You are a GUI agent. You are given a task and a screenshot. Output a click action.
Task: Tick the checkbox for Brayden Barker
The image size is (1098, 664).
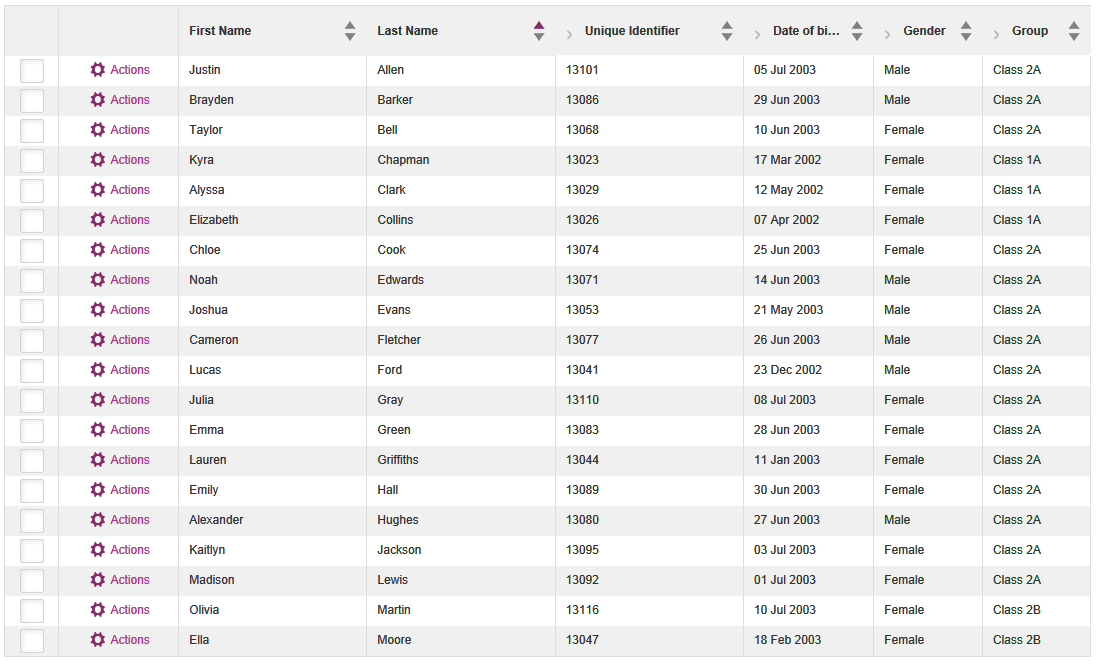pos(32,100)
